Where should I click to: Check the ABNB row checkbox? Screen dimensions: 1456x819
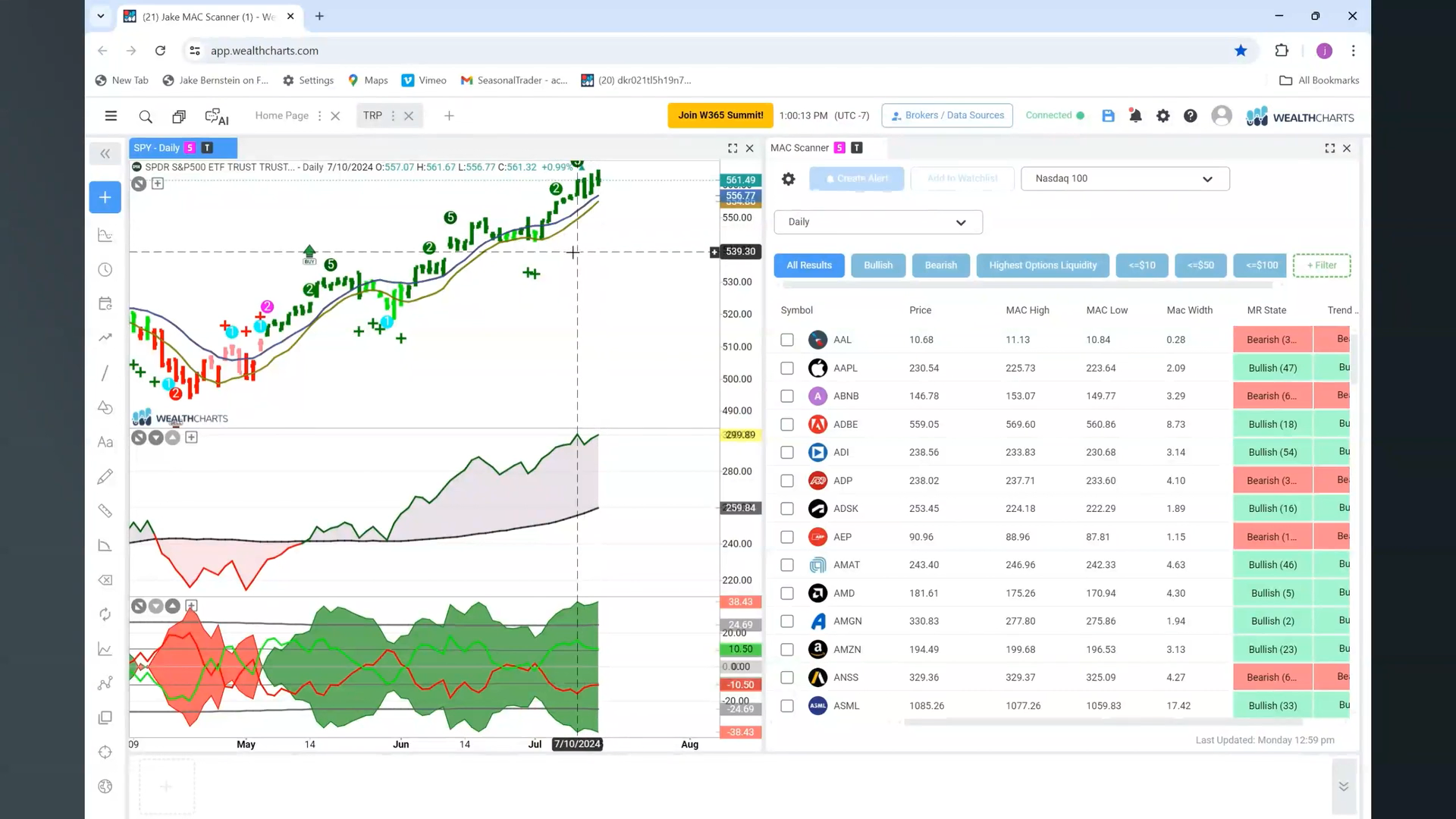click(787, 396)
